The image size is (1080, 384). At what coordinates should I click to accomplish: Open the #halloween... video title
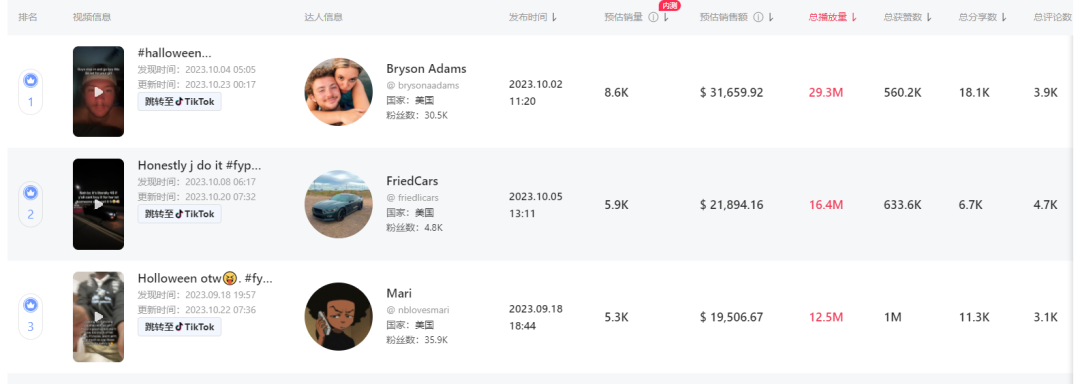pos(174,53)
